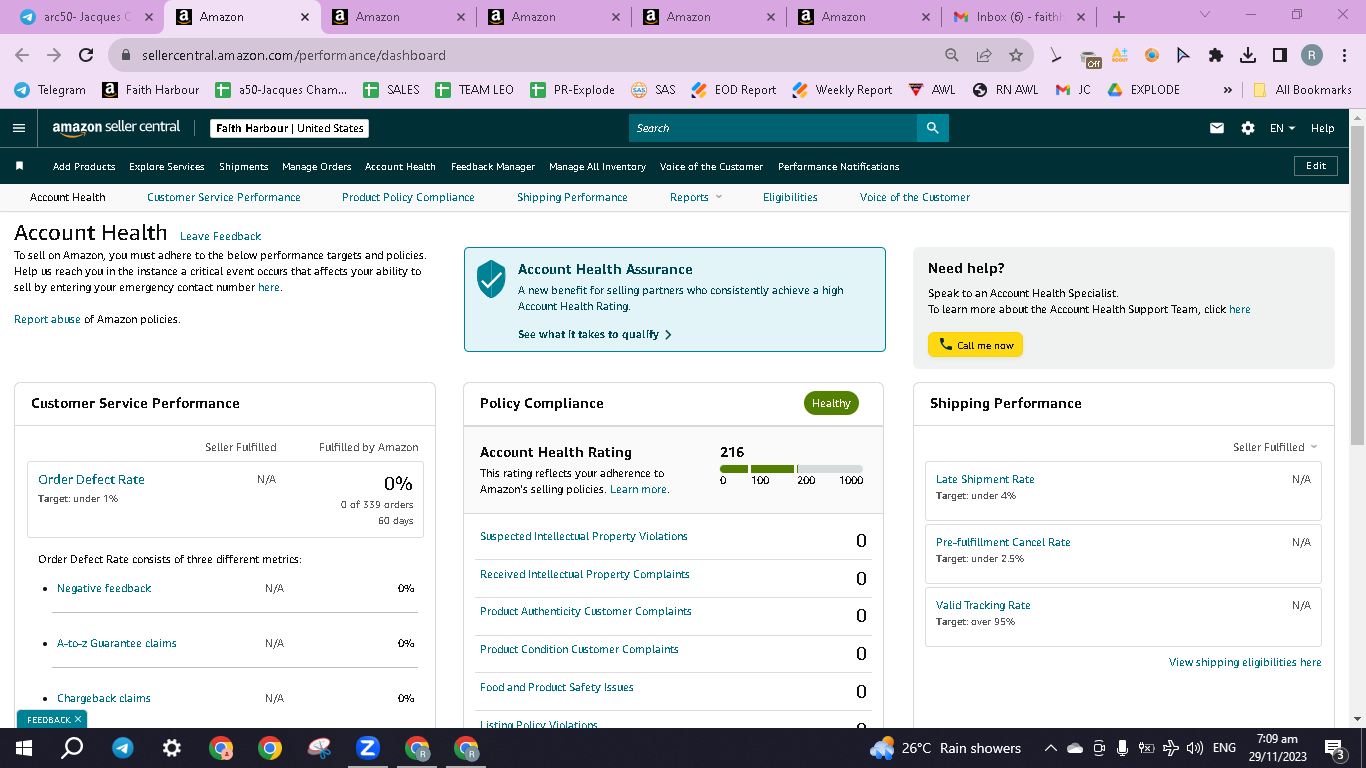The height and width of the screenshot is (768, 1366).
Task: Click the volume speaker icon in tray
Action: pyautogui.click(x=1194, y=748)
